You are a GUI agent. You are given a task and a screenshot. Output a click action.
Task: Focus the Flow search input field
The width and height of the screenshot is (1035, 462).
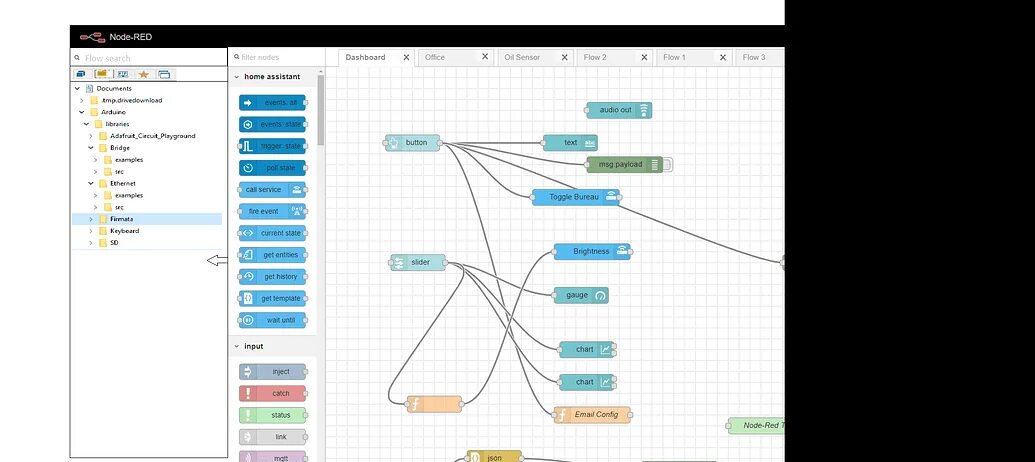149,58
